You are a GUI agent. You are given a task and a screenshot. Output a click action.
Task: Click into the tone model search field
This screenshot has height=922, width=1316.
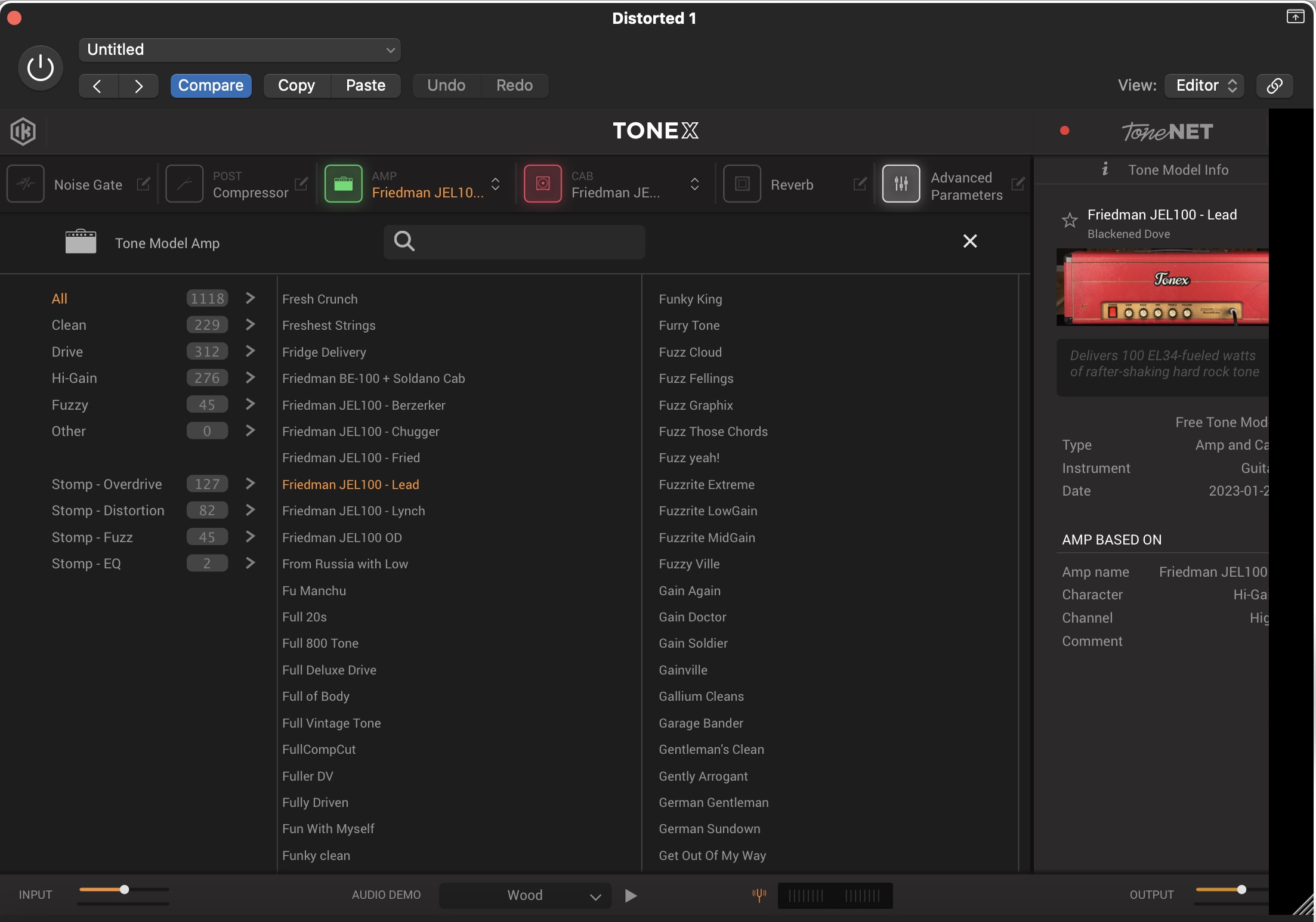click(x=514, y=242)
